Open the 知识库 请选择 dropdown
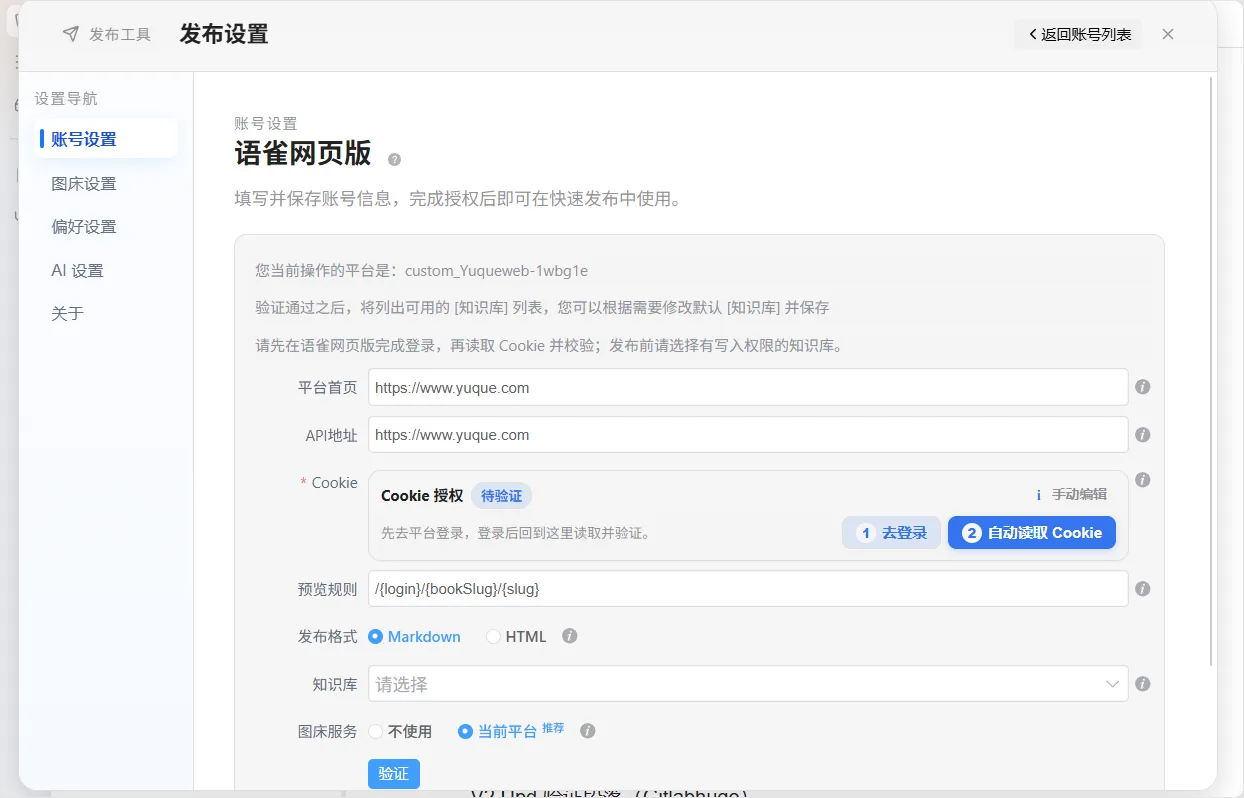Screen dimensions: 1244x798 pyautogui.click(x=748, y=684)
